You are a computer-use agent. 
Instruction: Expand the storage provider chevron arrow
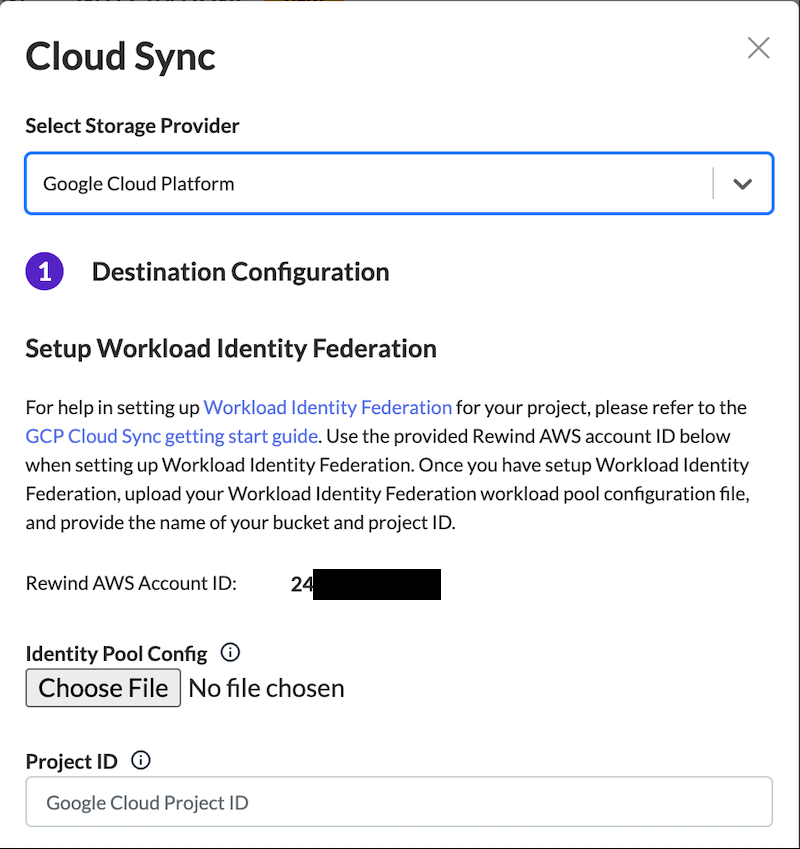742,184
